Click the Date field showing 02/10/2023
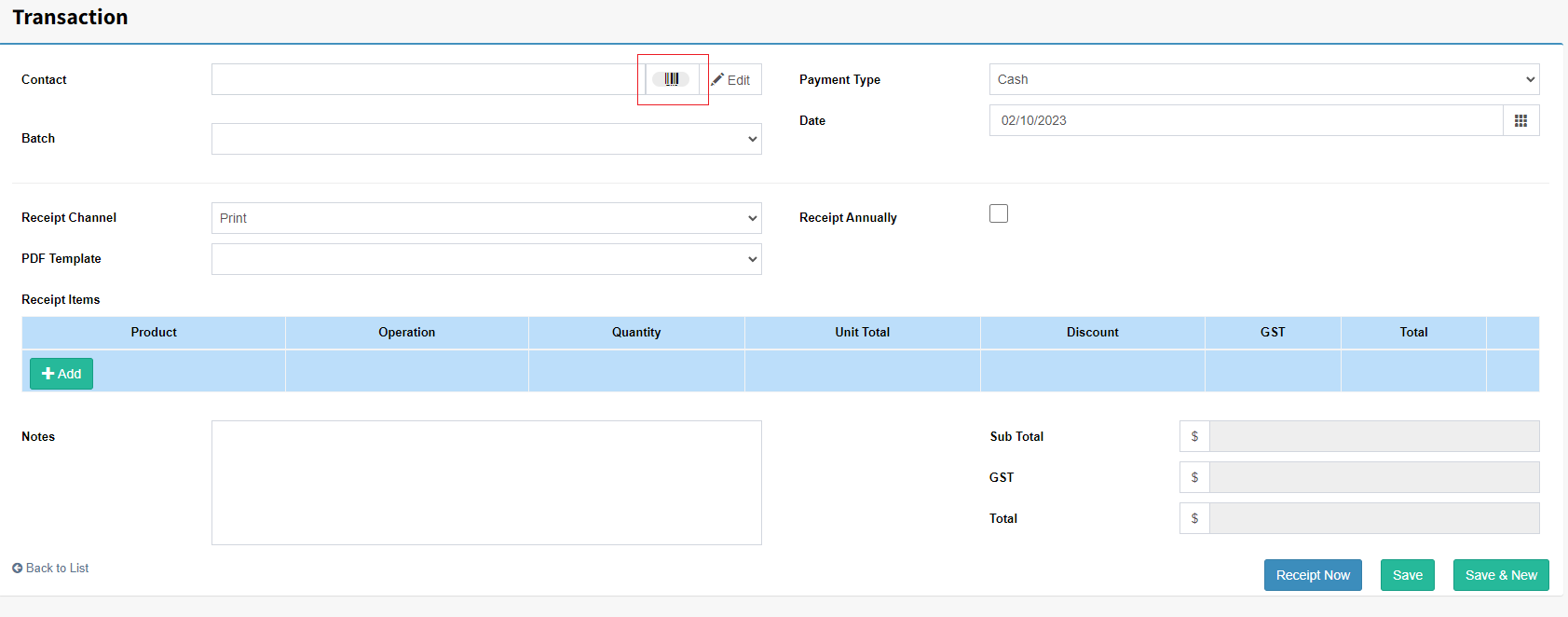This screenshot has height=617, width=1568. pos(1247,120)
